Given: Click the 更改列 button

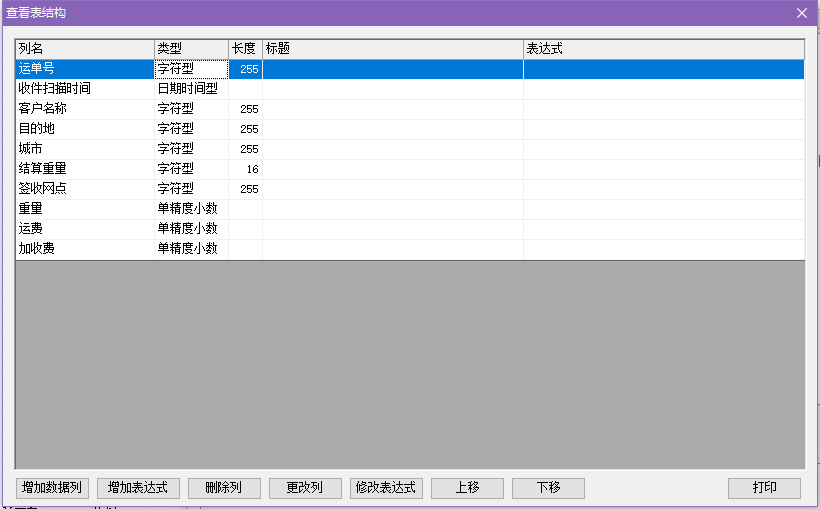Looking at the screenshot, I should [x=305, y=488].
